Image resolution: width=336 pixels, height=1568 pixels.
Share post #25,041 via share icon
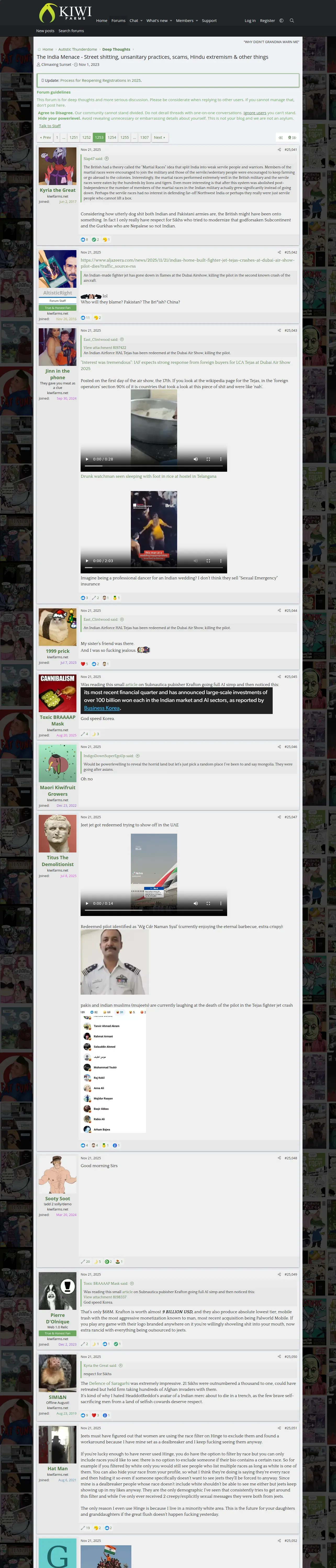(279, 150)
